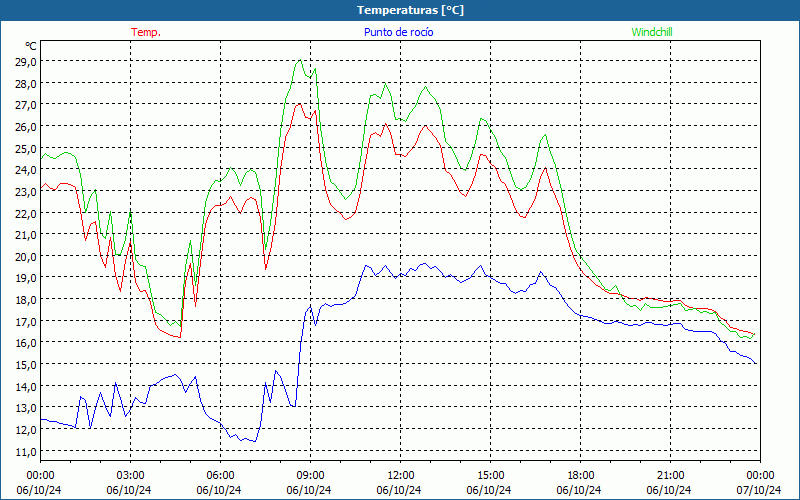Click the 16,0 y-axis value
The height and width of the screenshot is (500, 800).
pyautogui.click(x=26, y=343)
